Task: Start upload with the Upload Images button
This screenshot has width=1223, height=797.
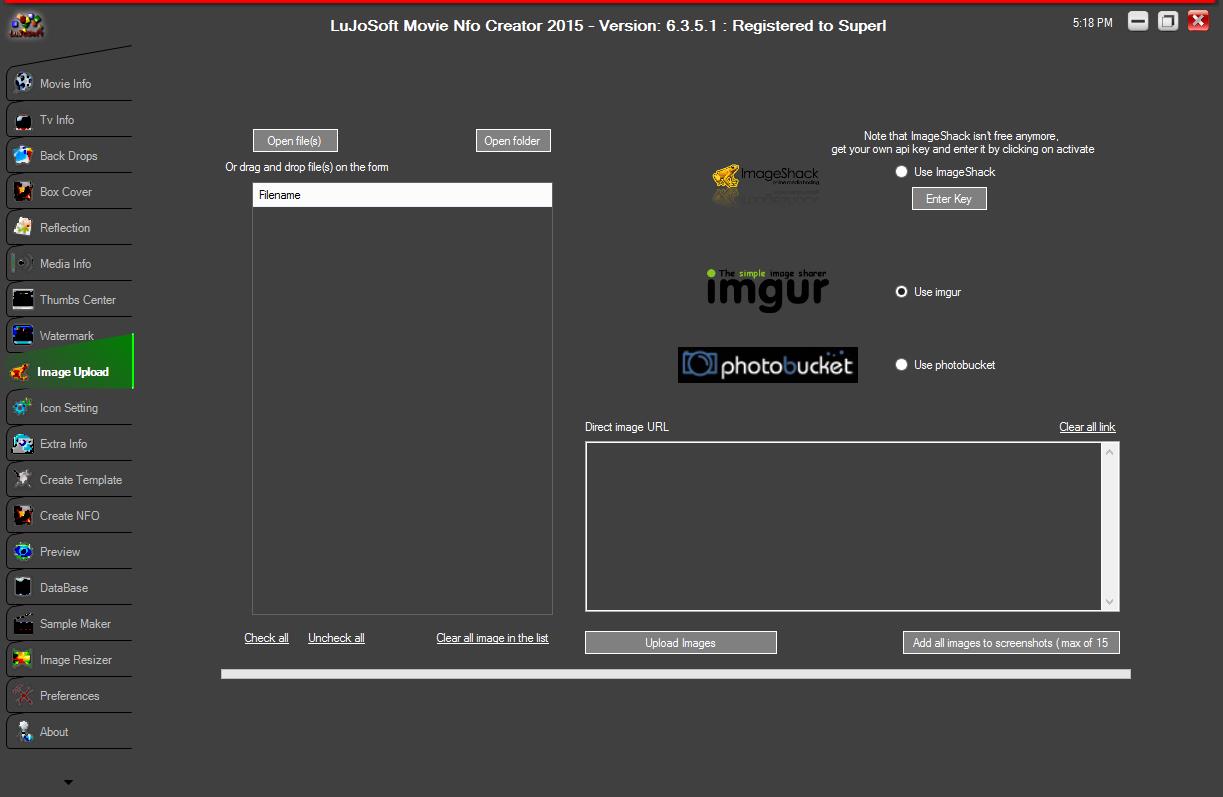Action: tap(681, 643)
